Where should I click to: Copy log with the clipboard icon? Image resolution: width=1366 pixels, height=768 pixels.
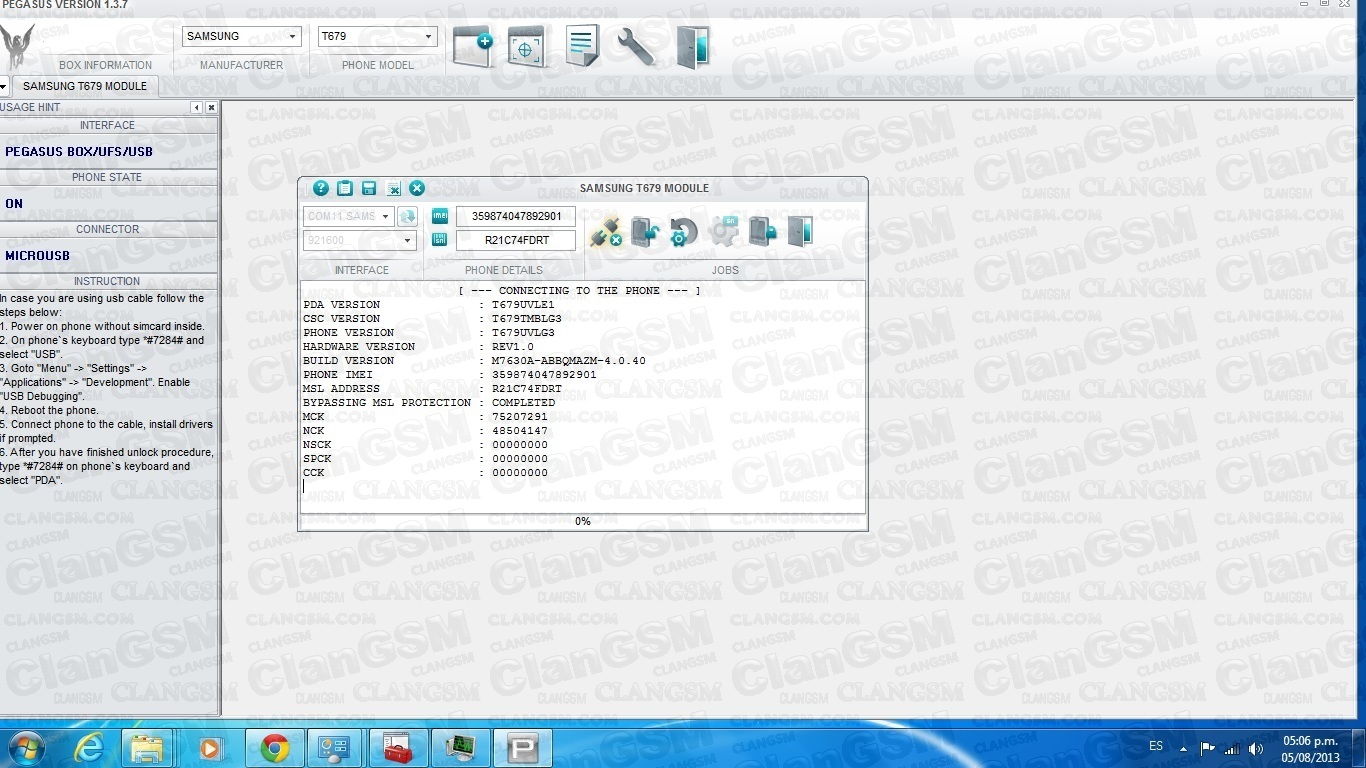345,188
